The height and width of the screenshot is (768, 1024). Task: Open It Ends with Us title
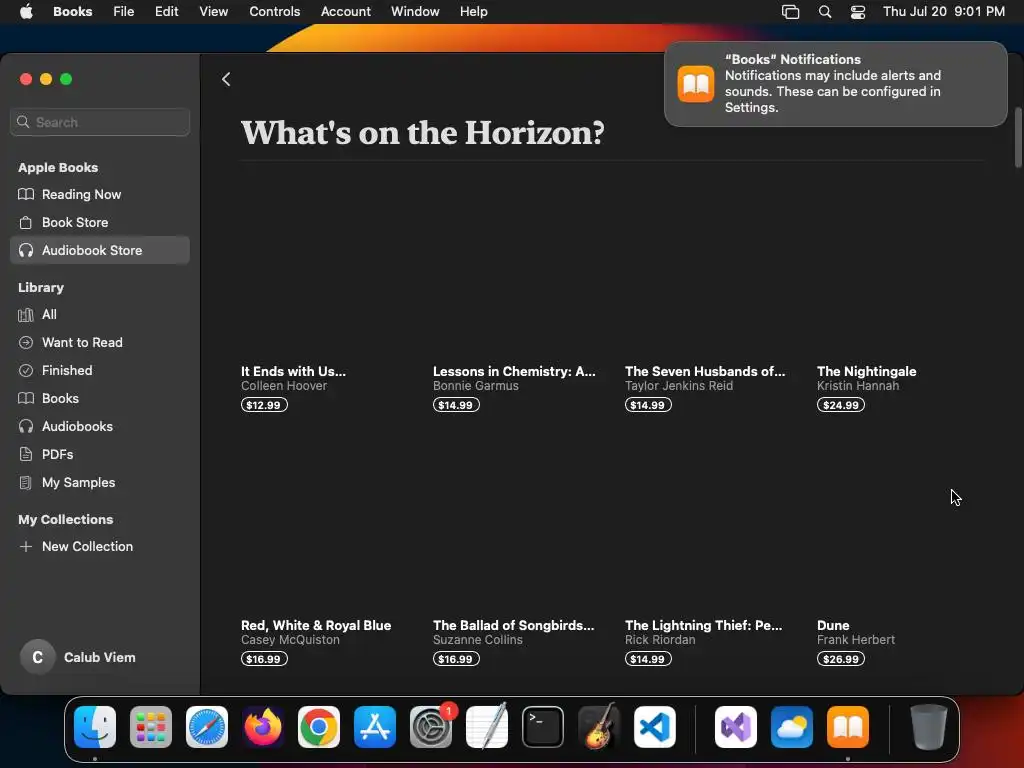pyautogui.click(x=293, y=371)
